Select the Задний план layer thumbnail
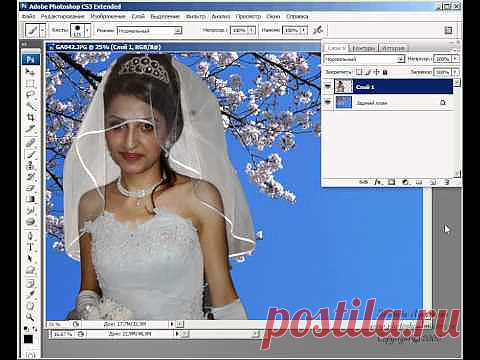 click(343, 102)
